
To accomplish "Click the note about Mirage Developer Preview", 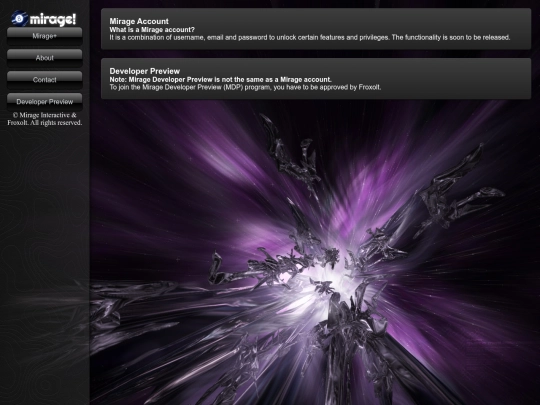I will [x=220, y=80].
